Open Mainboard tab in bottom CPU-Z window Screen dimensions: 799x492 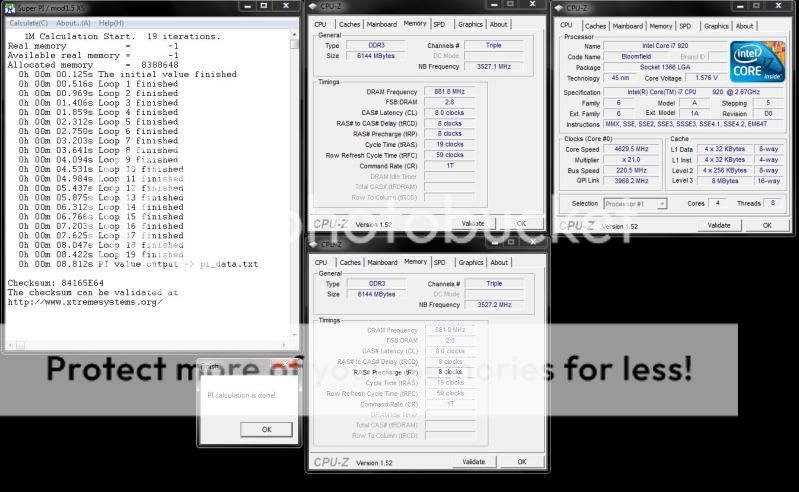[x=382, y=263]
